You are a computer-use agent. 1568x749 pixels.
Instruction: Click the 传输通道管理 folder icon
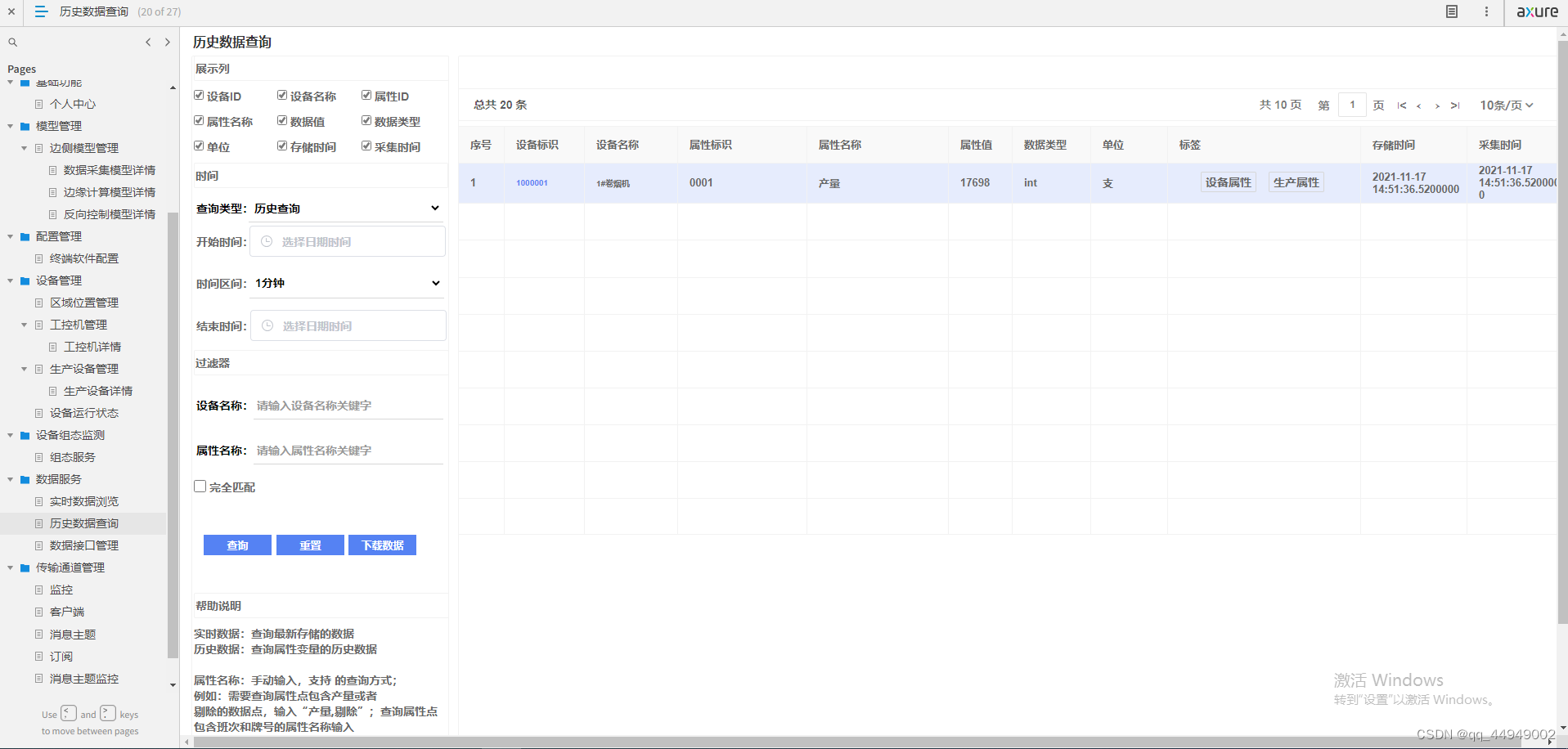25,568
